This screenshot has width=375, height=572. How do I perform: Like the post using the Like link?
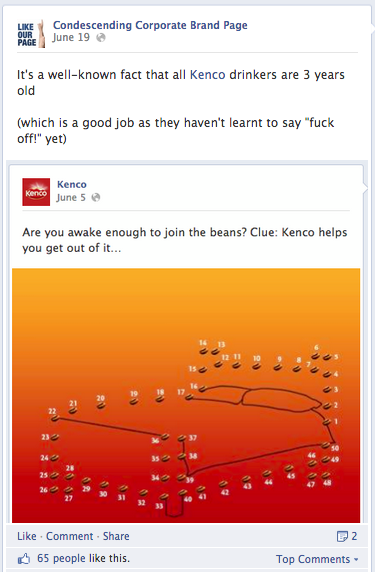[x=27, y=536]
